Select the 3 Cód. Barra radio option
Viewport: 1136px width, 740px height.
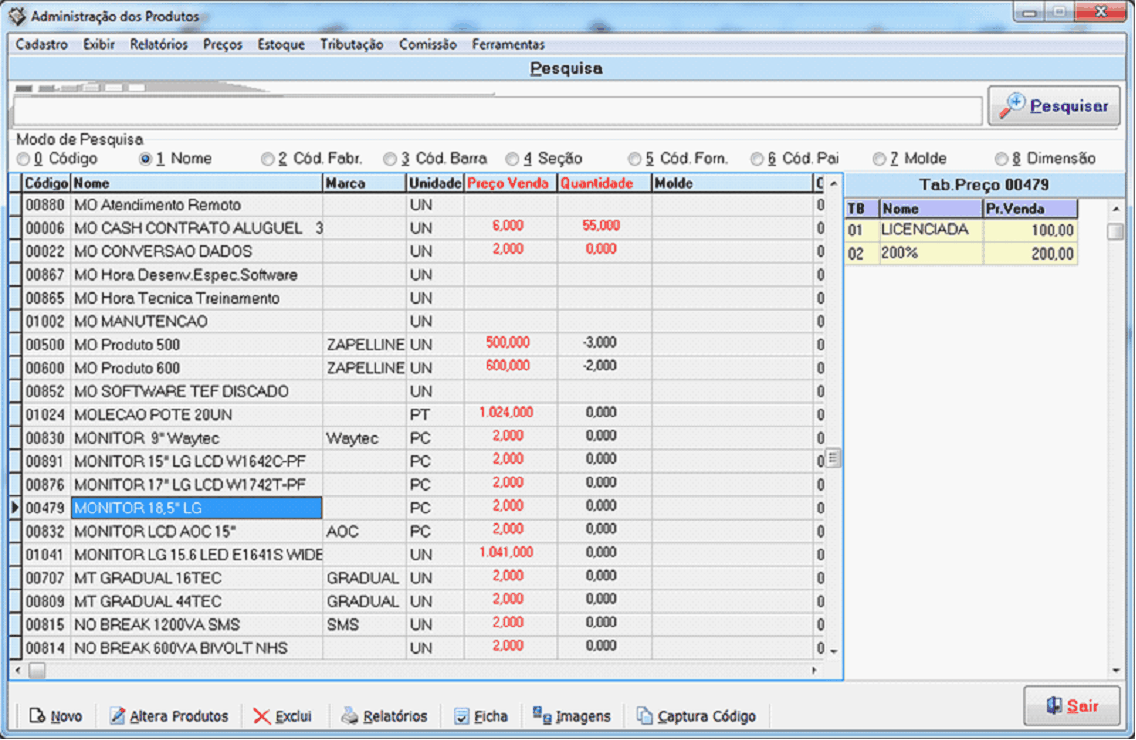coord(390,159)
